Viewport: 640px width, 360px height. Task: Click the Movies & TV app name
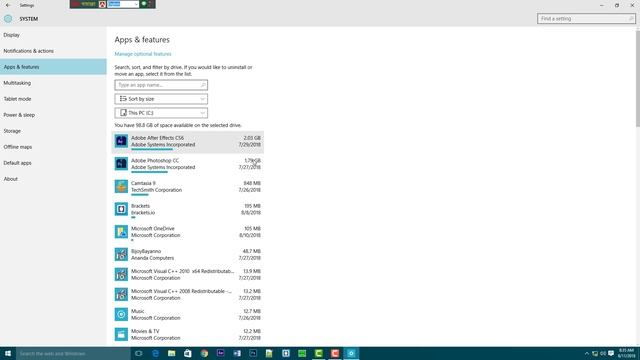145,331
